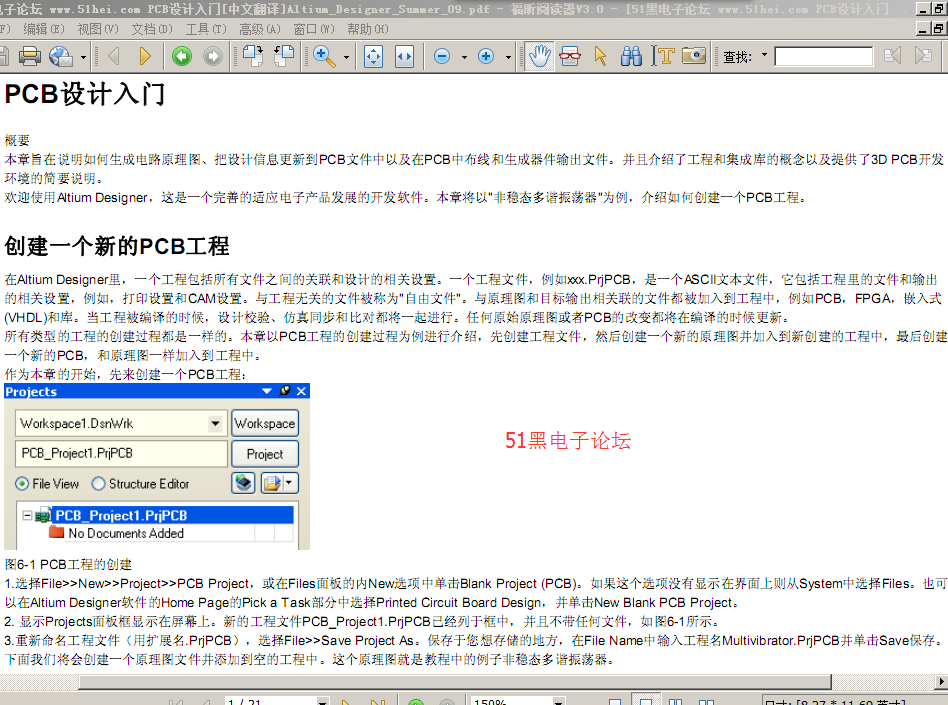Click the No Documents Added tree entry

coord(126,533)
